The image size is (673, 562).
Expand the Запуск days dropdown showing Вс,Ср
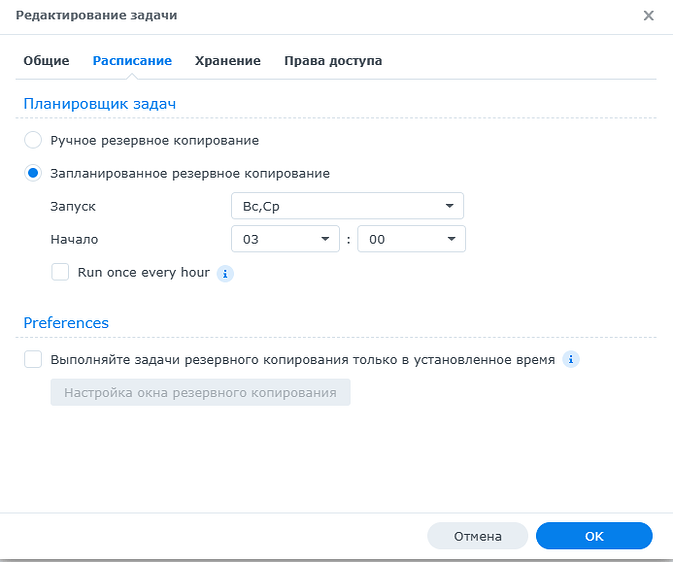click(x=346, y=206)
